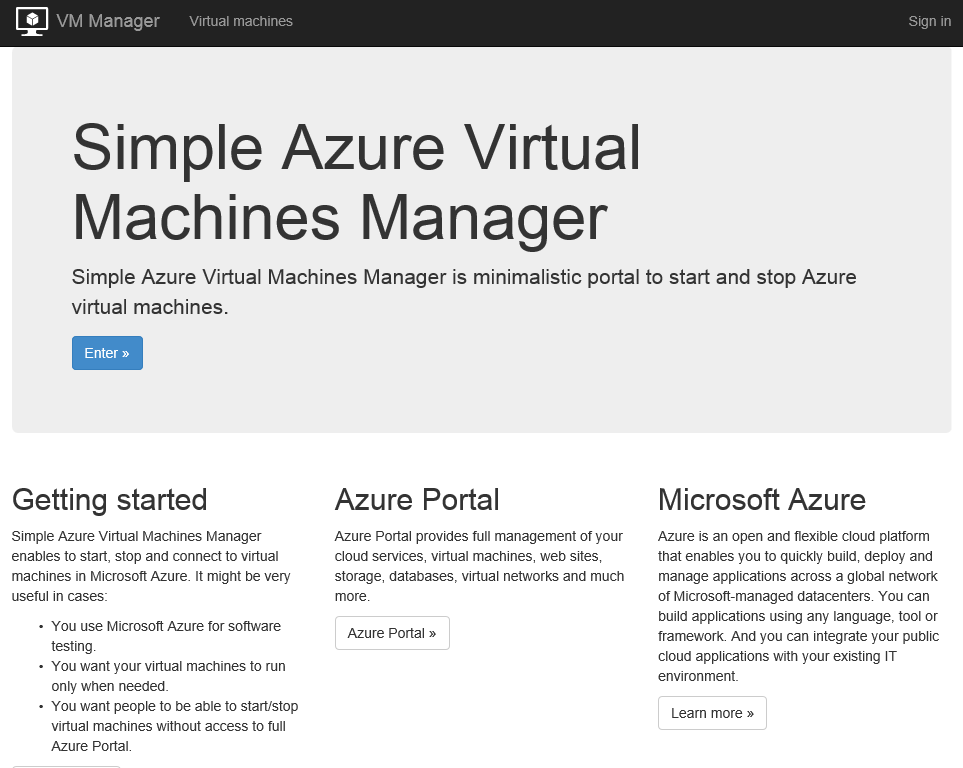Screen dimensions: 963x768
Task: Click the Azure Portal section heading
Action: [x=417, y=500]
